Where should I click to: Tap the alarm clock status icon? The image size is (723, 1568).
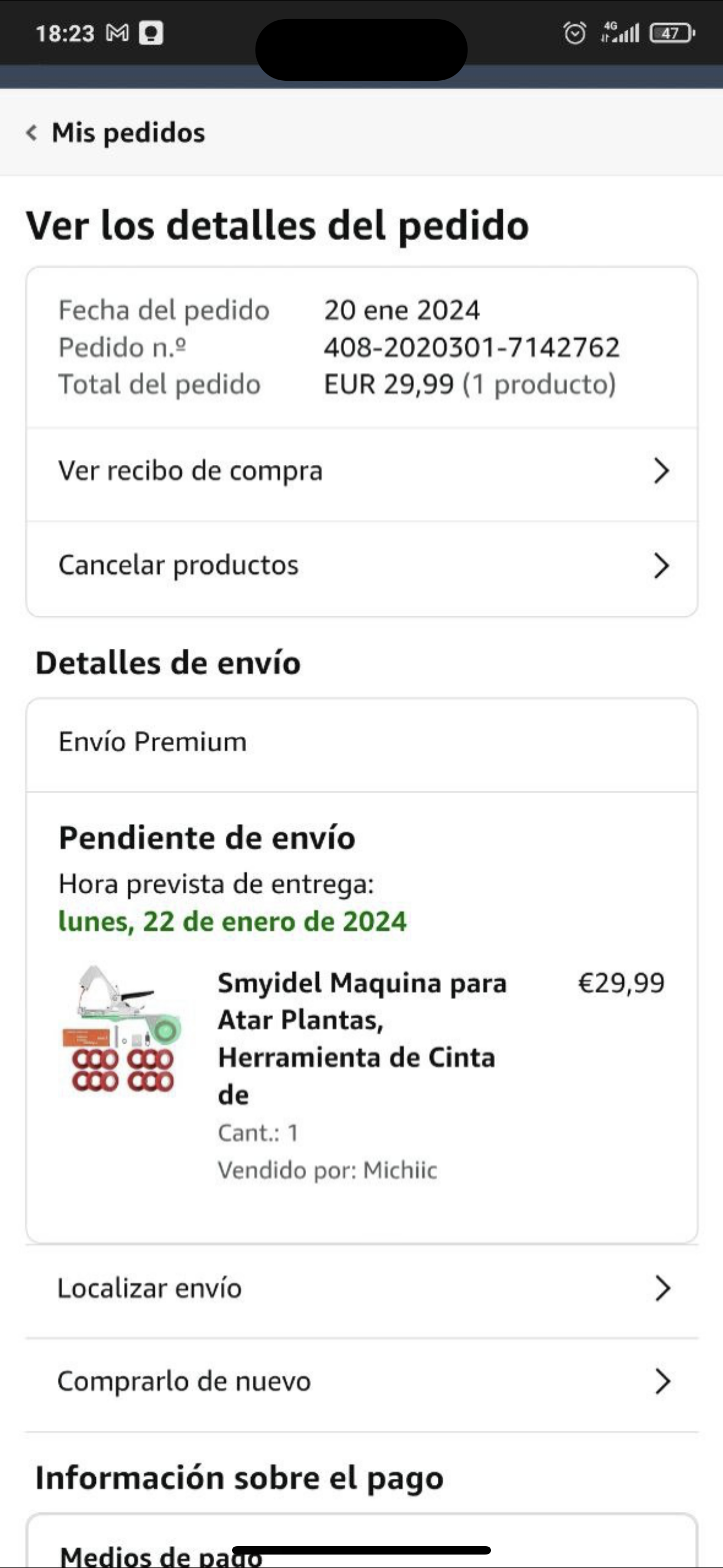(574, 33)
